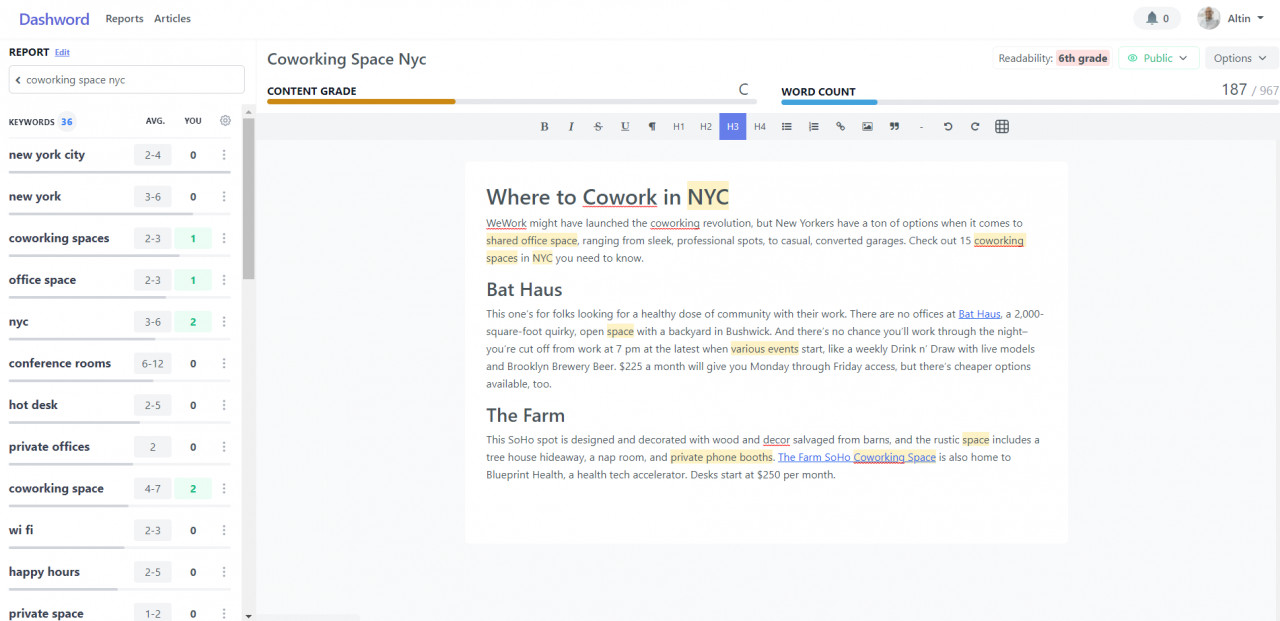Insert a numbered list
The image size is (1280, 621).
pos(814,127)
